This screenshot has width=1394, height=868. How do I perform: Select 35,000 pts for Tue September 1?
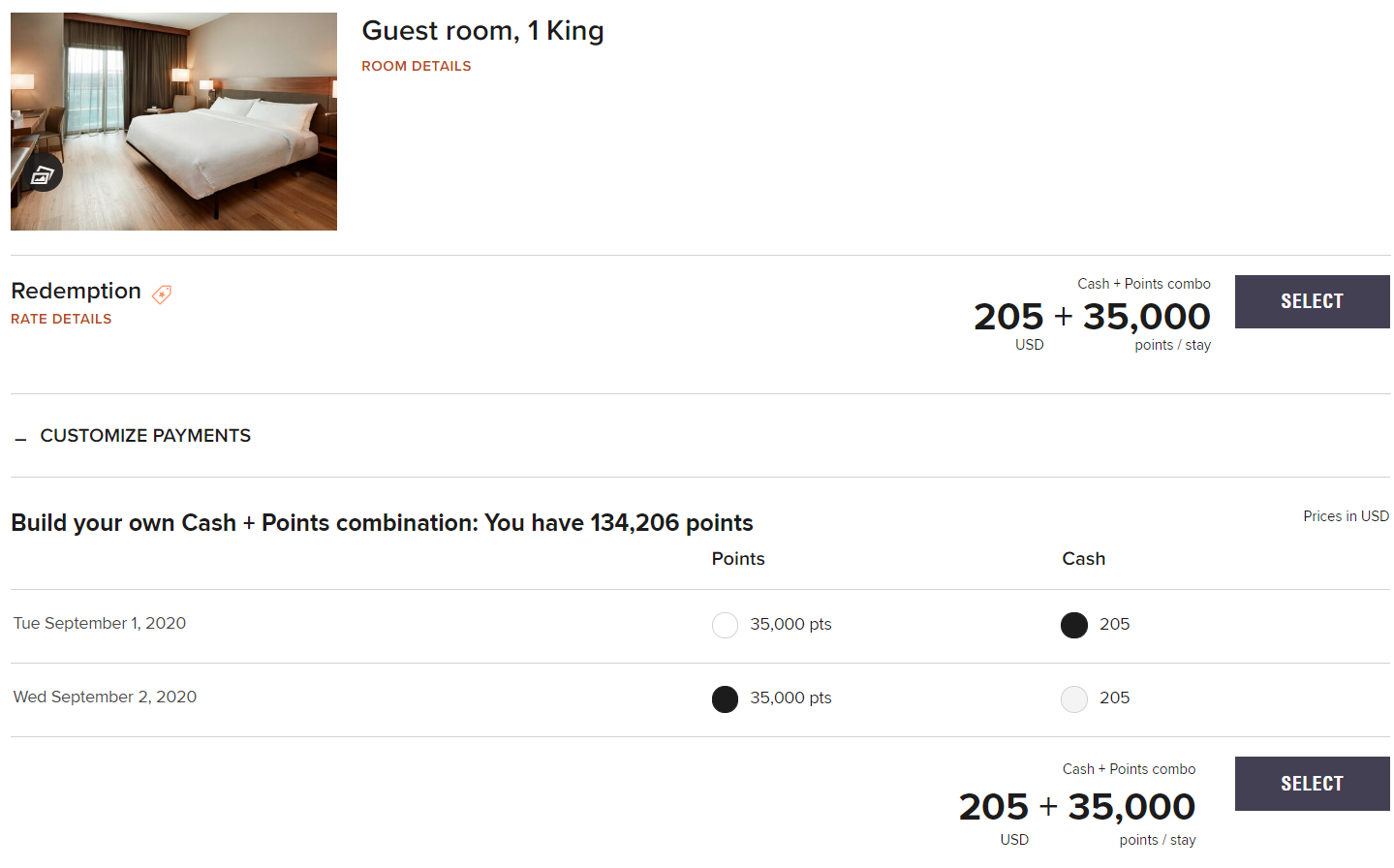(725, 625)
